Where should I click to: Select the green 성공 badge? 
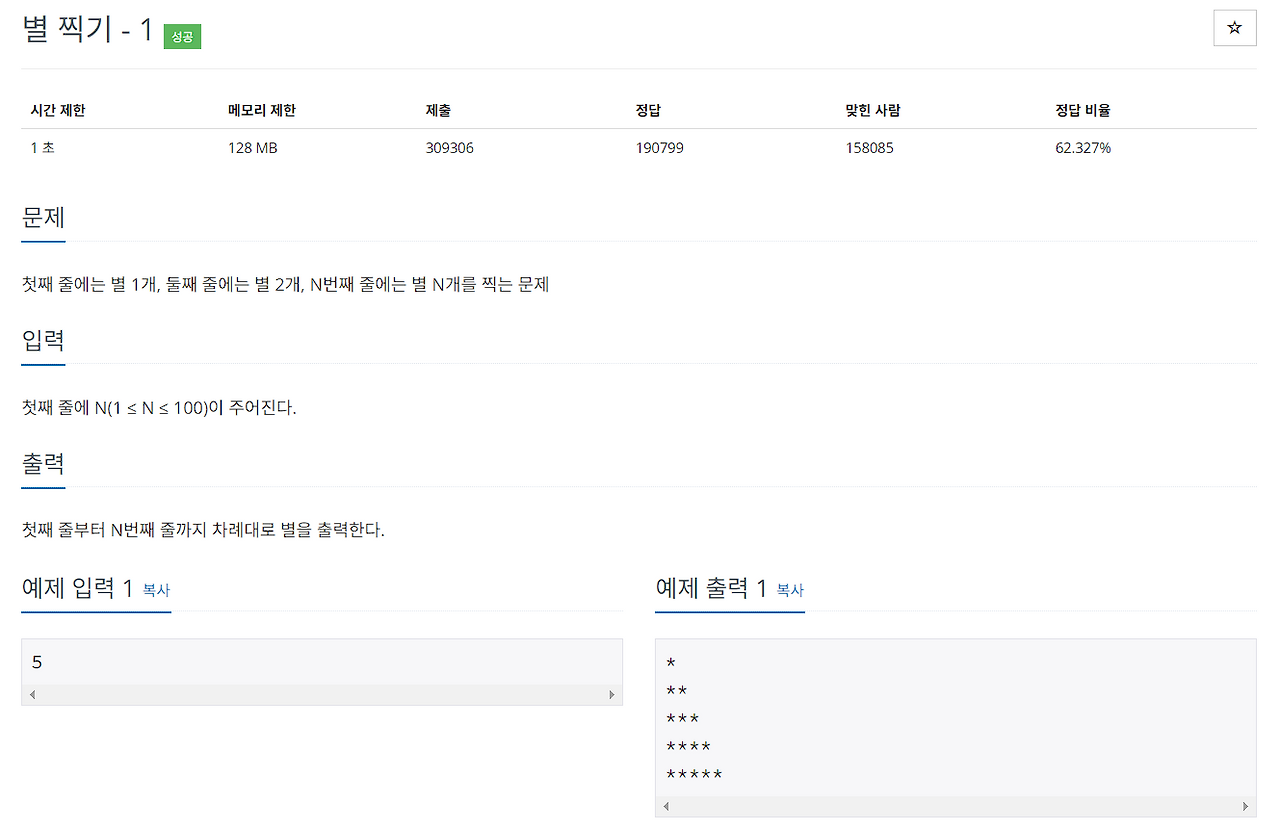182,36
